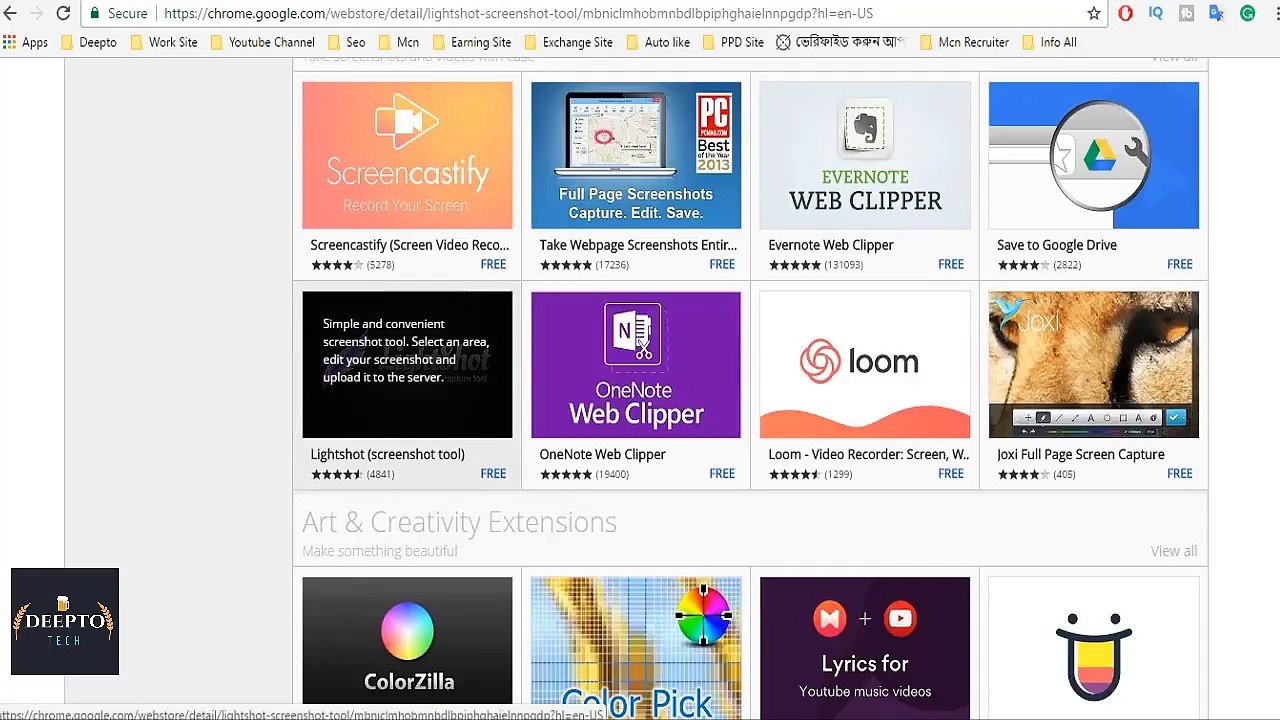This screenshot has width=1280, height=720.
Task: Open the IQ extension icon
Action: tap(1156, 13)
